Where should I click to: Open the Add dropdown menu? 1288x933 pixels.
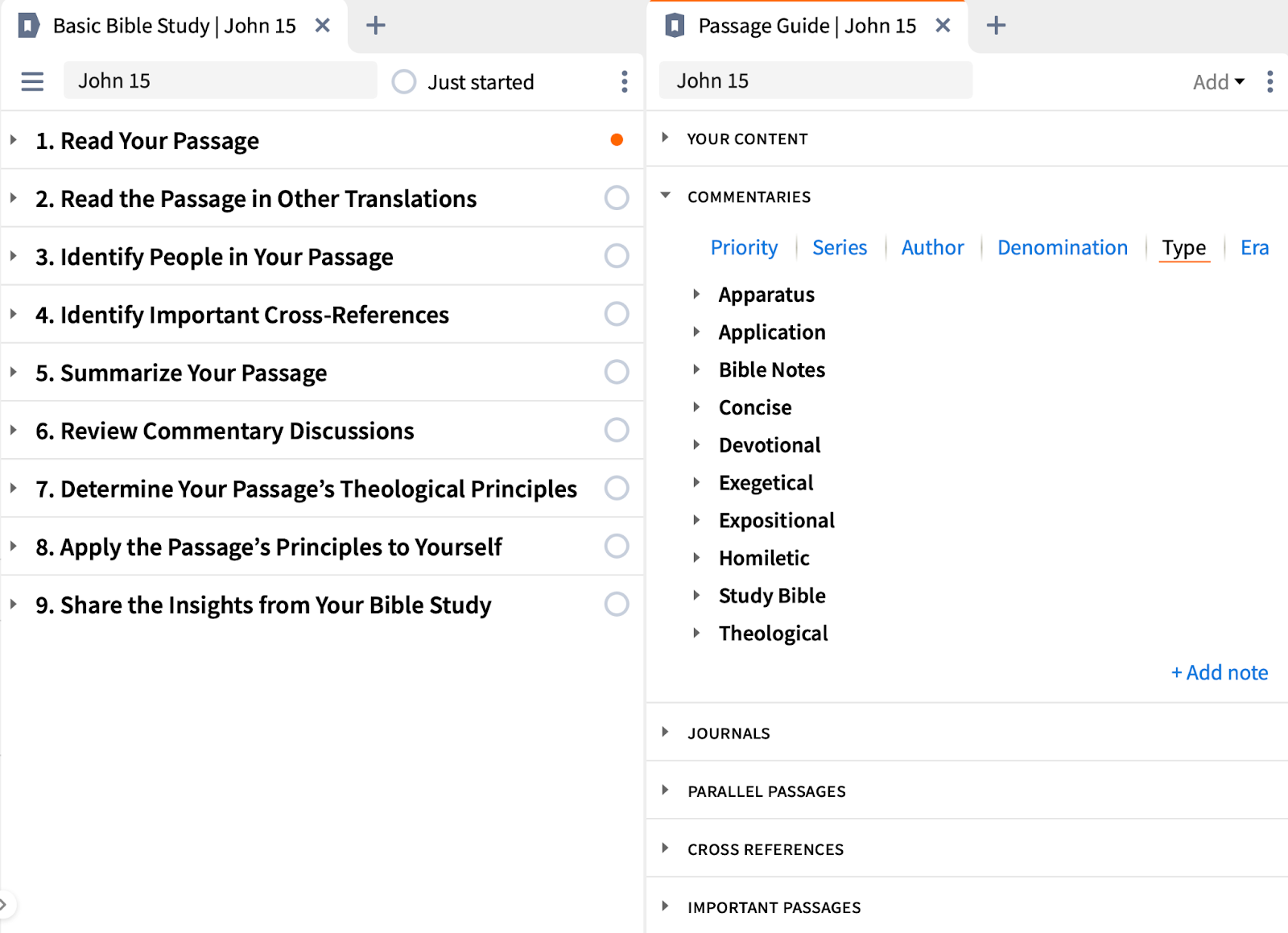click(x=1218, y=82)
